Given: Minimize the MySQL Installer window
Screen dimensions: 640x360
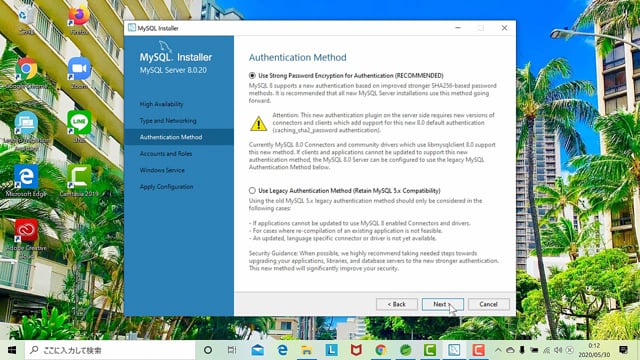Looking at the screenshot, I should 458,28.
